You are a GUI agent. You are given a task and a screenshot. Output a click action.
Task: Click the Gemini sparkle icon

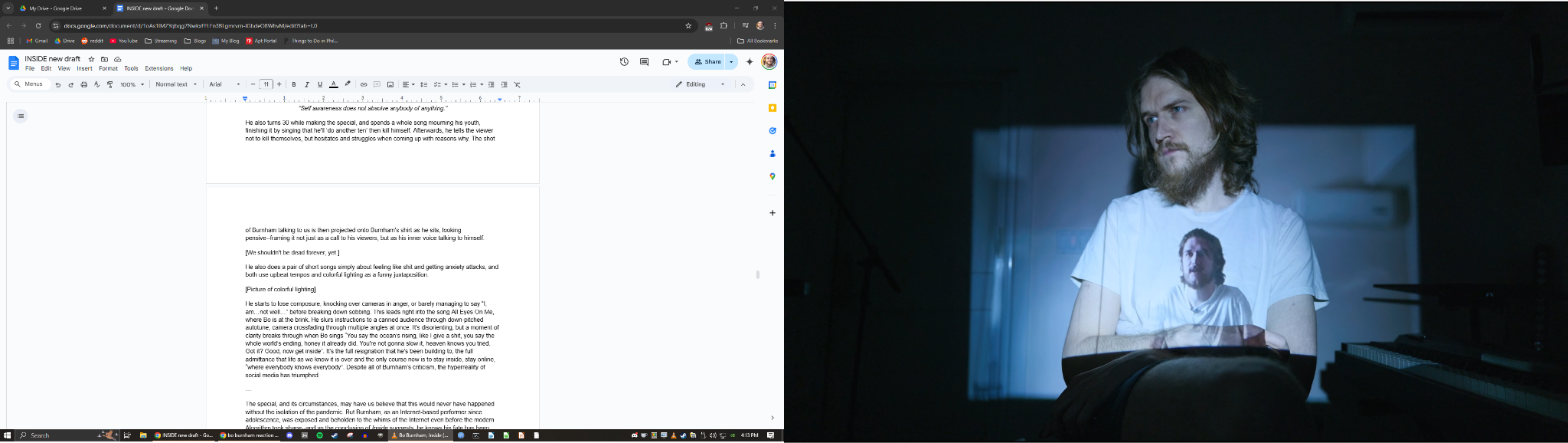click(750, 62)
